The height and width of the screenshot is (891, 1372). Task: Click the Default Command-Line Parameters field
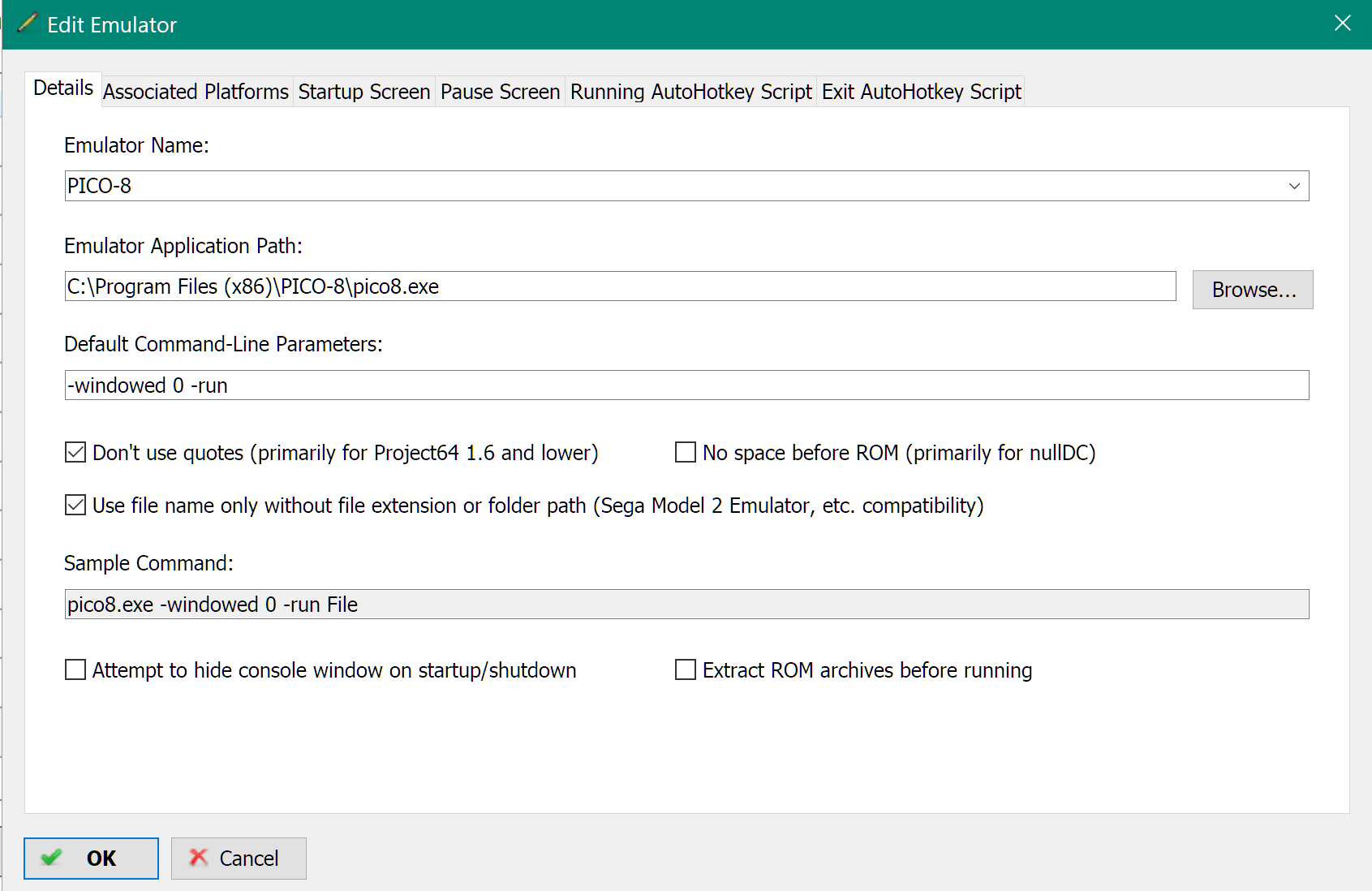tap(687, 385)
